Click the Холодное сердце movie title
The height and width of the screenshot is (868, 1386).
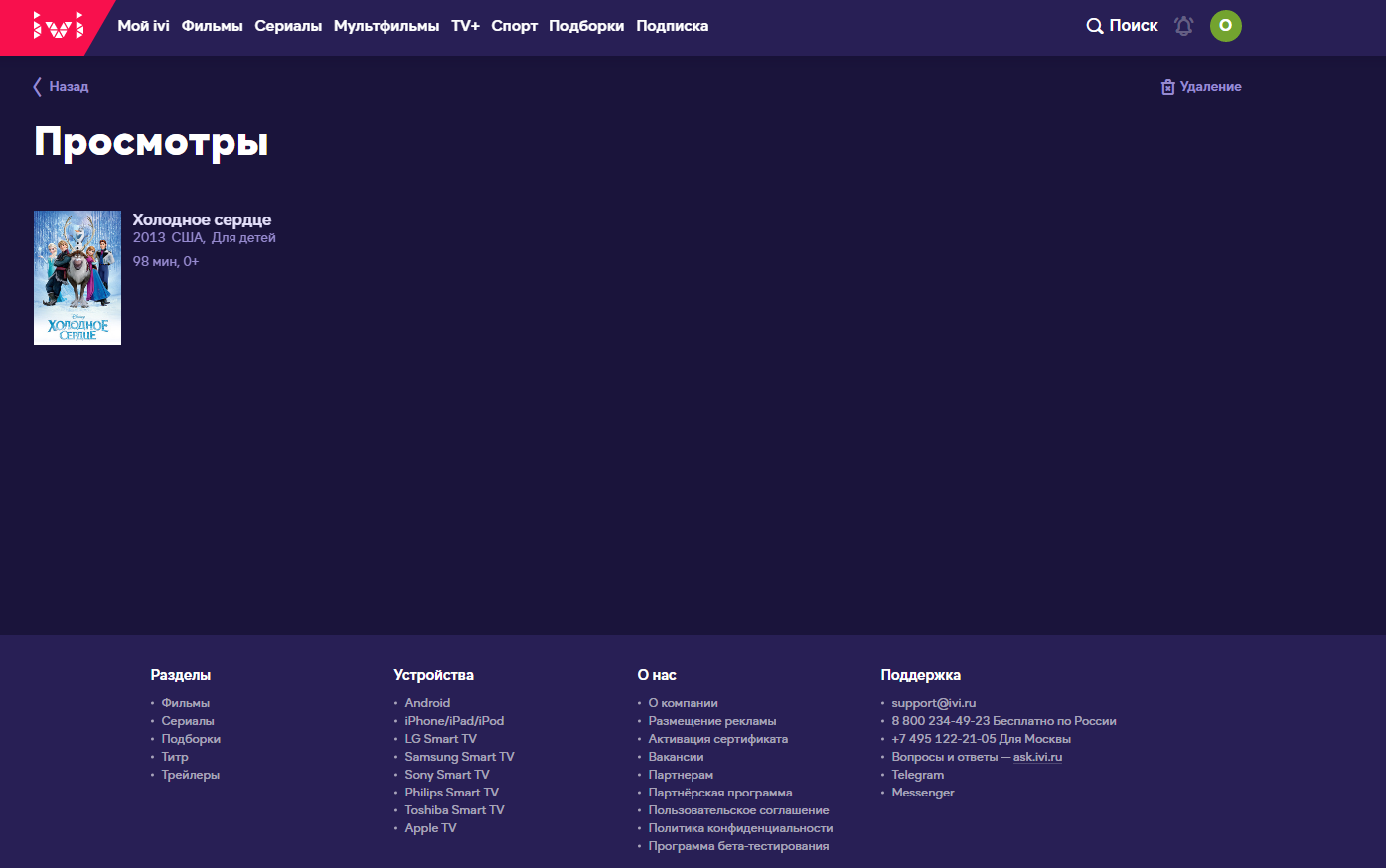point(203,219)
